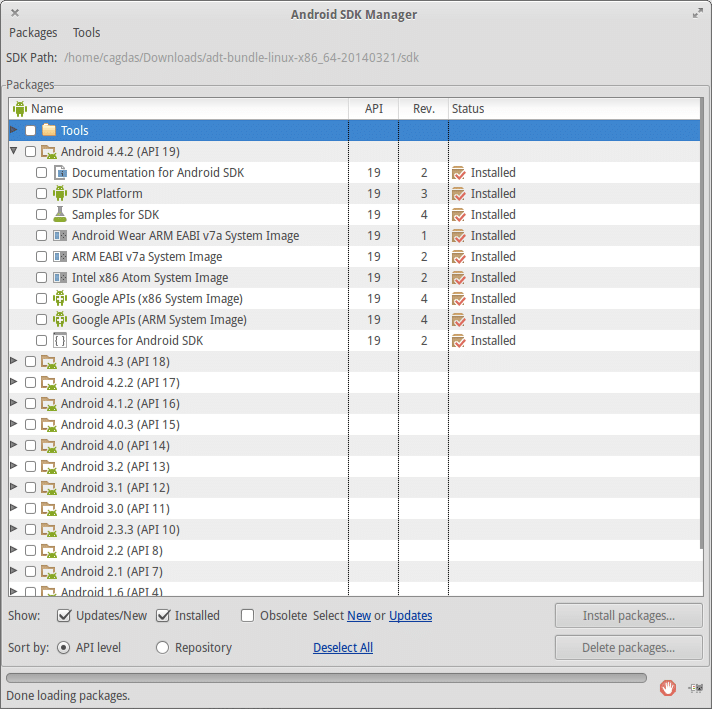Select the Android Wear ARM EABI v7a row

pos(354,235)
